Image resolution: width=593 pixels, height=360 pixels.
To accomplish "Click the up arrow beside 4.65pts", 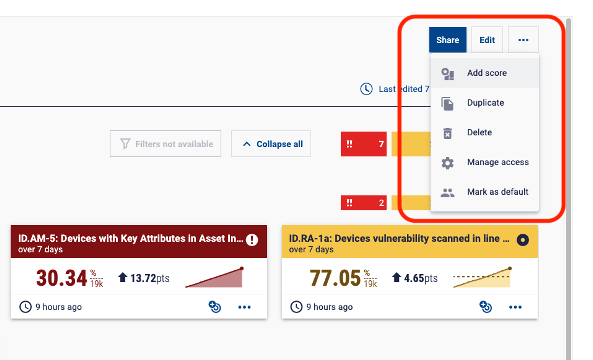I will click(396, 277).
